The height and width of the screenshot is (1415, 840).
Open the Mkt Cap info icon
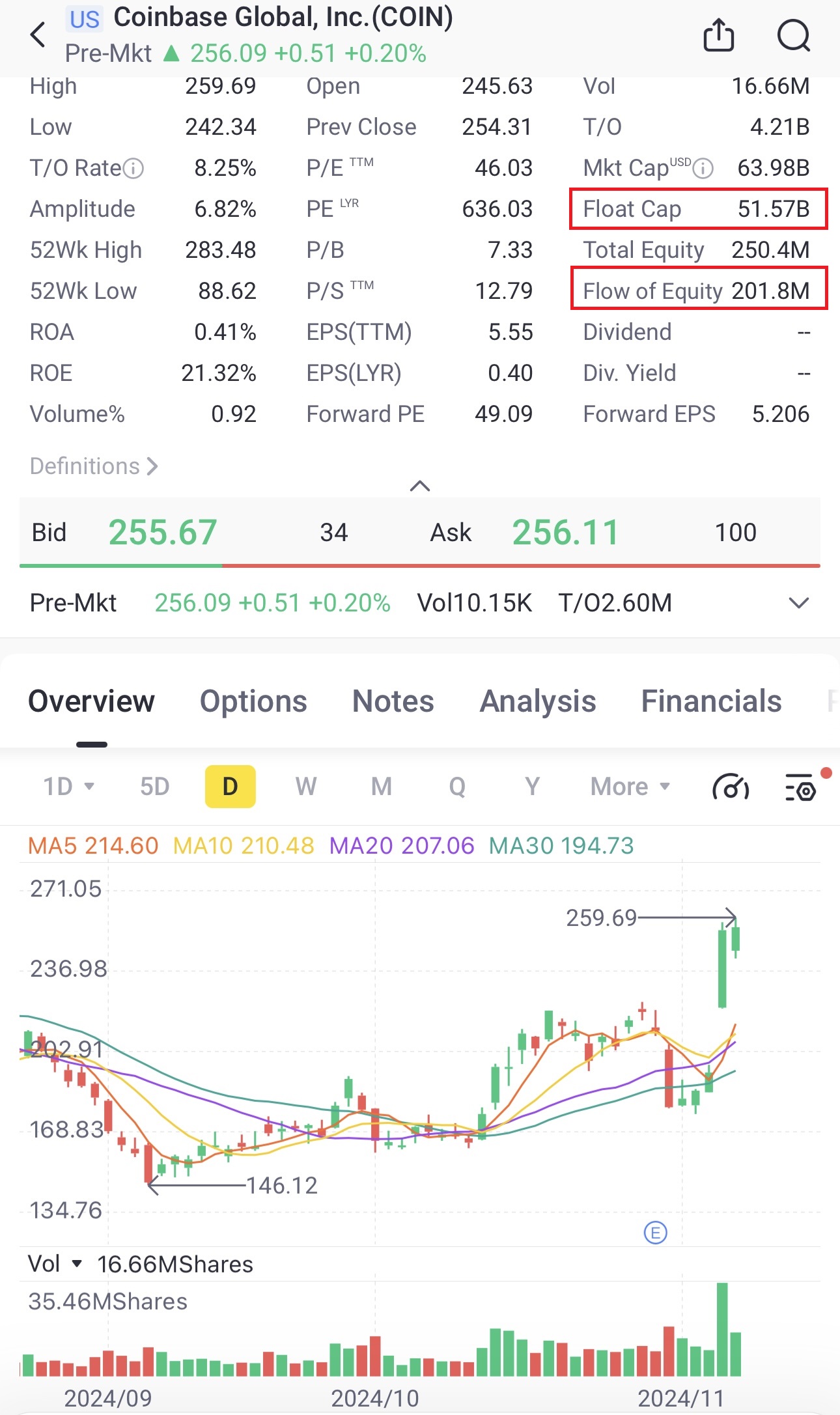(x=703, y=169)
